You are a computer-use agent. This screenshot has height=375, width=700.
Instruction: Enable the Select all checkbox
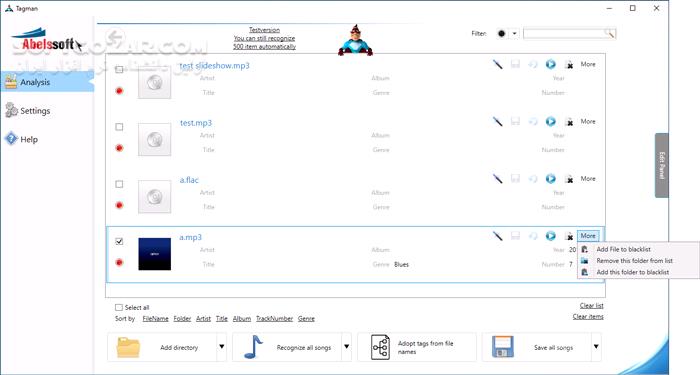tap(118, 307)
